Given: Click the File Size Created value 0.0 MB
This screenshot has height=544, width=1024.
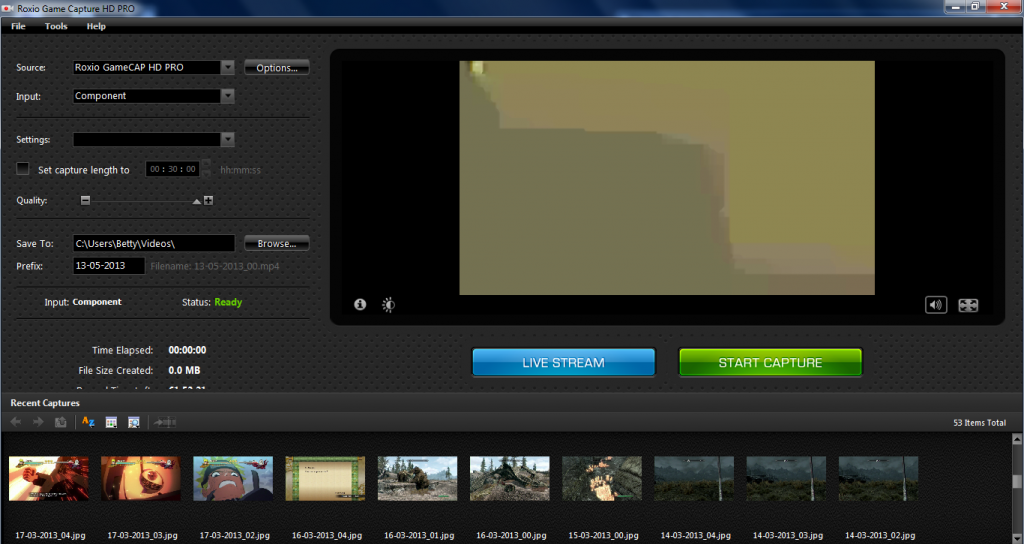Looking at the screenshot, I should pos(184,370).
